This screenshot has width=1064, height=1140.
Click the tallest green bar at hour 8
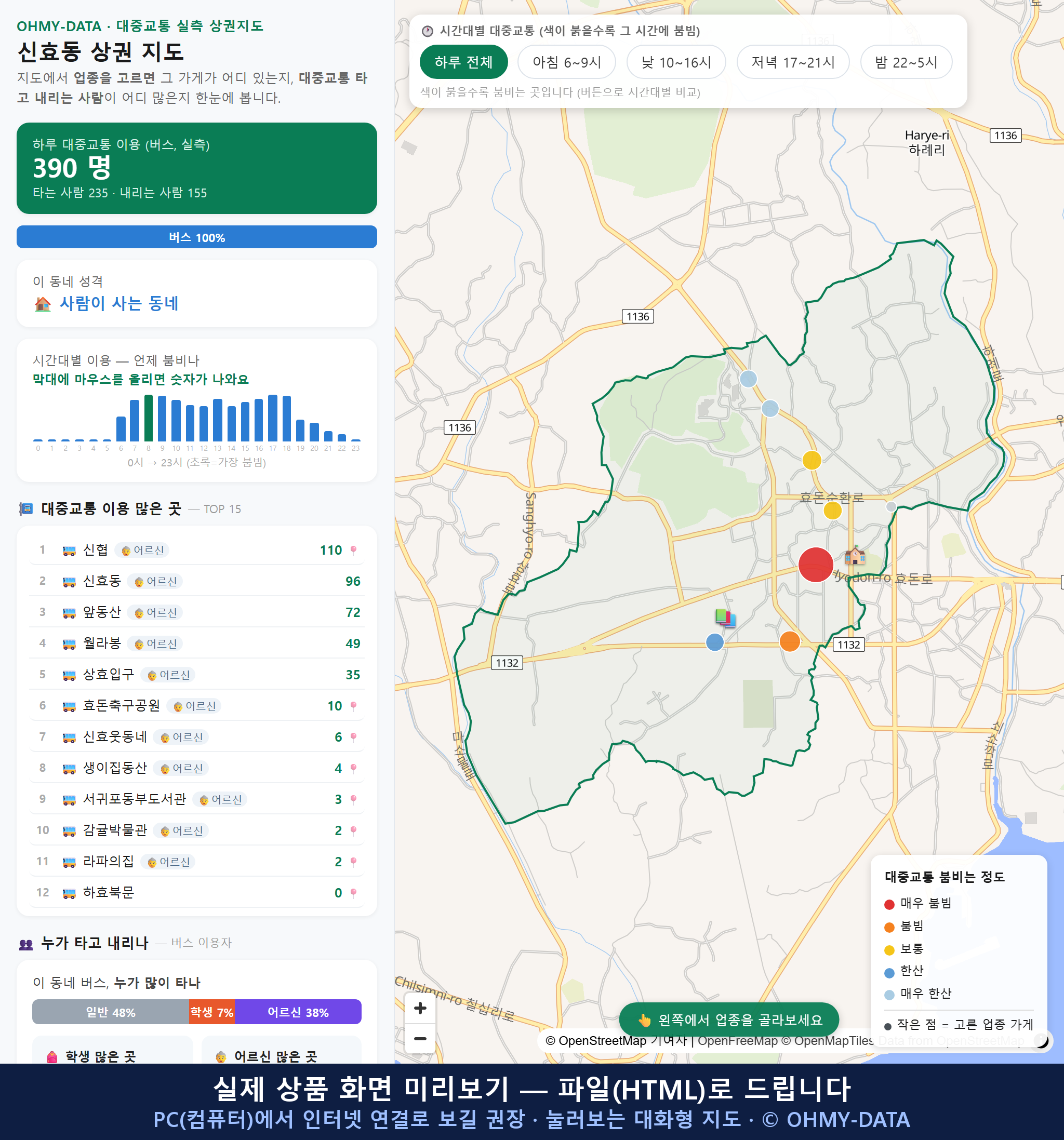coord(149,418)
